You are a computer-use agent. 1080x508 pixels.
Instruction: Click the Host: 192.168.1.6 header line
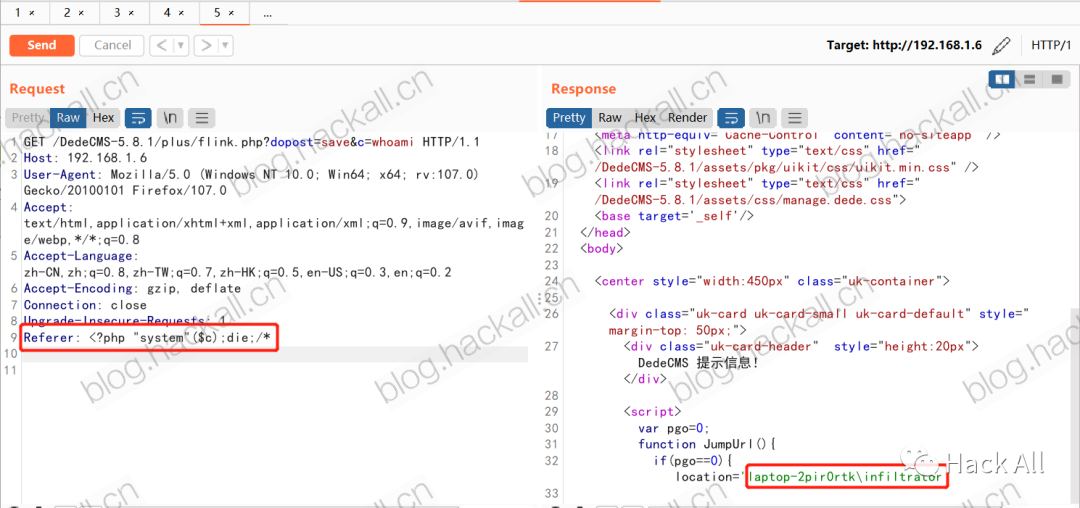[x=85, y=158]
